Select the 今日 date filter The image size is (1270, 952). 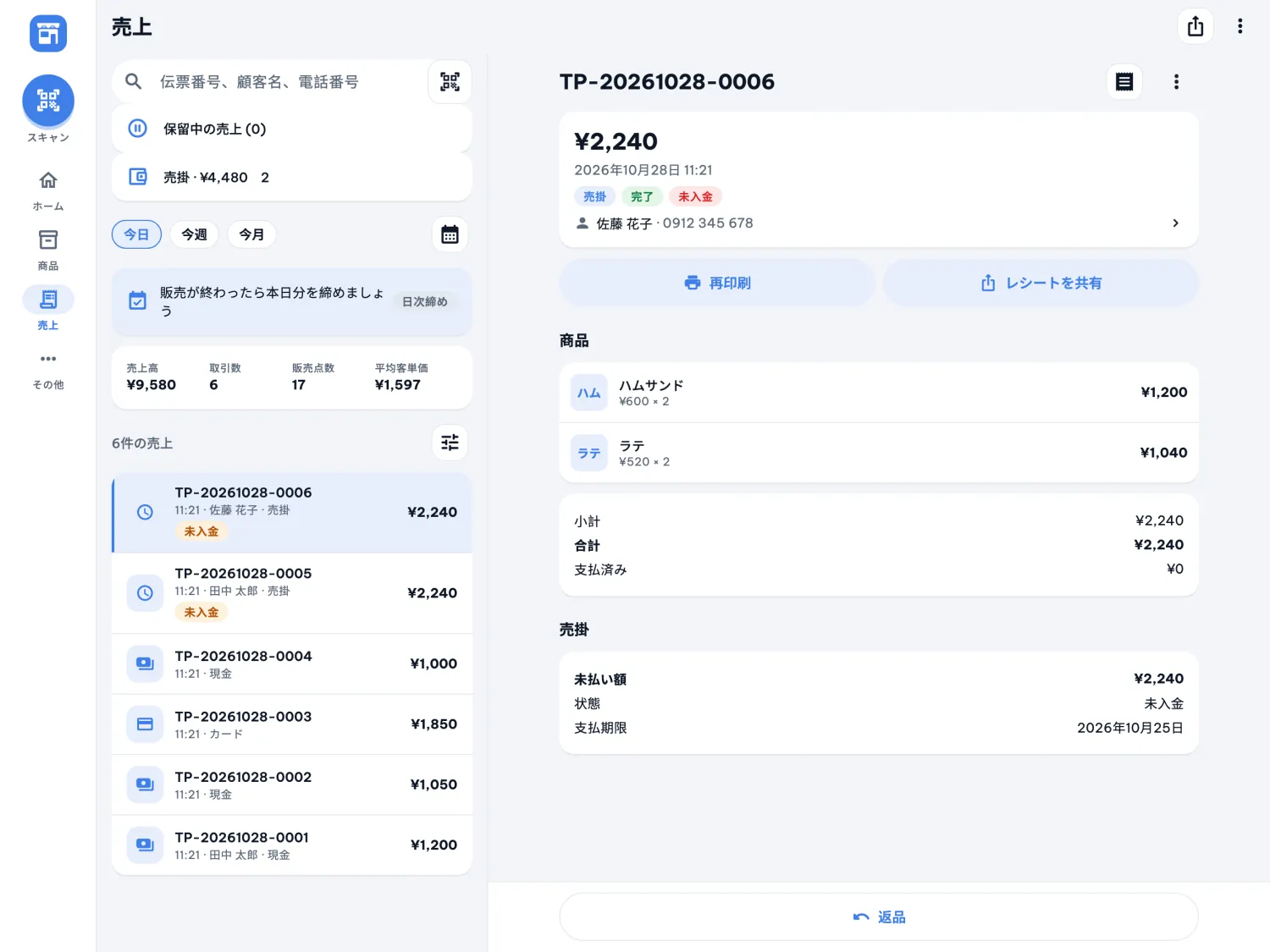[x=136, y=234]
